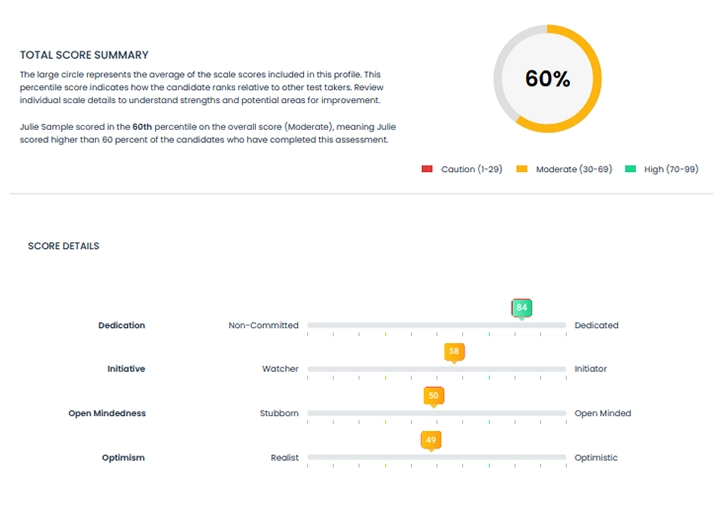This screenshot has height=507, width=713.
Task: Click the green High legend swatch
Action: pyautogui.click(x=629, y=169)
